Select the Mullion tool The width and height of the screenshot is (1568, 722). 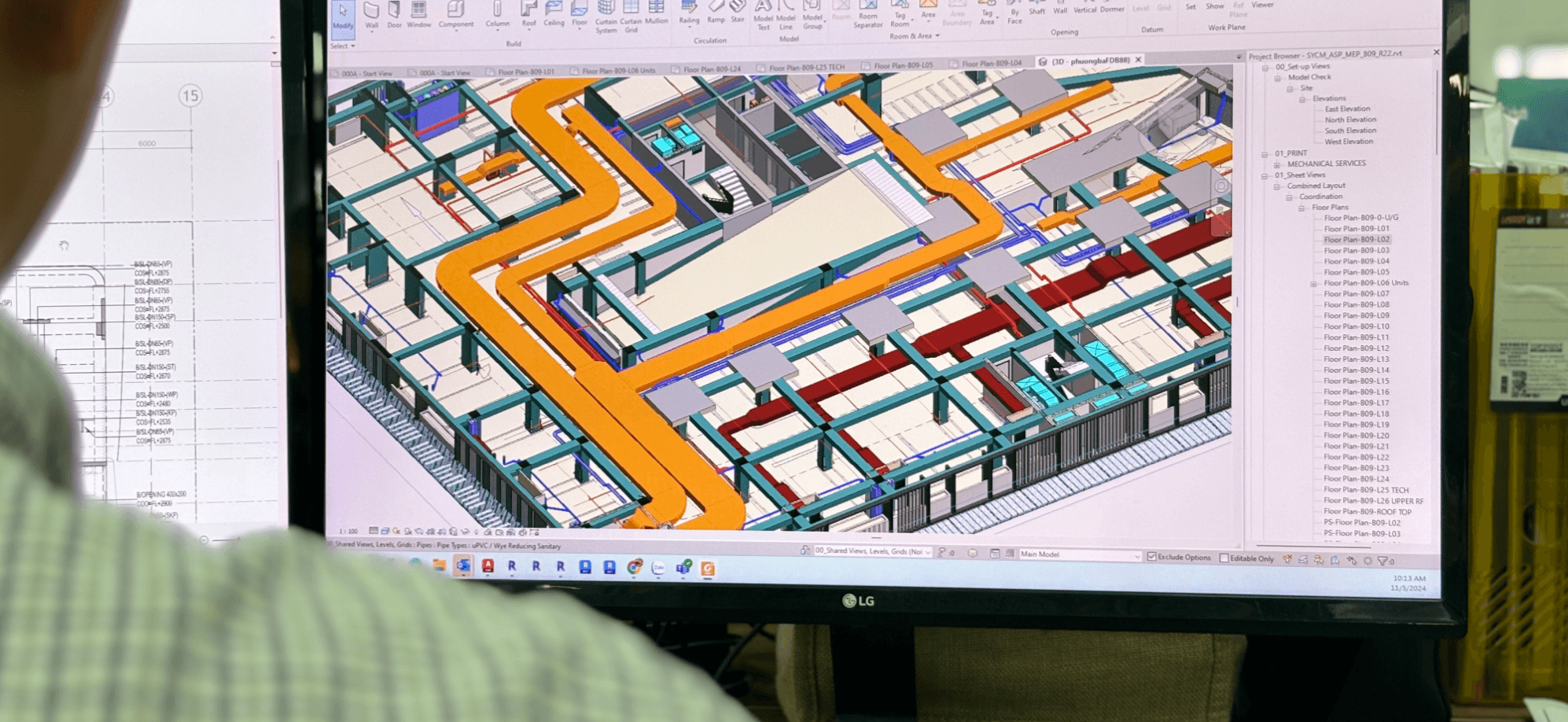click(657, 13)
